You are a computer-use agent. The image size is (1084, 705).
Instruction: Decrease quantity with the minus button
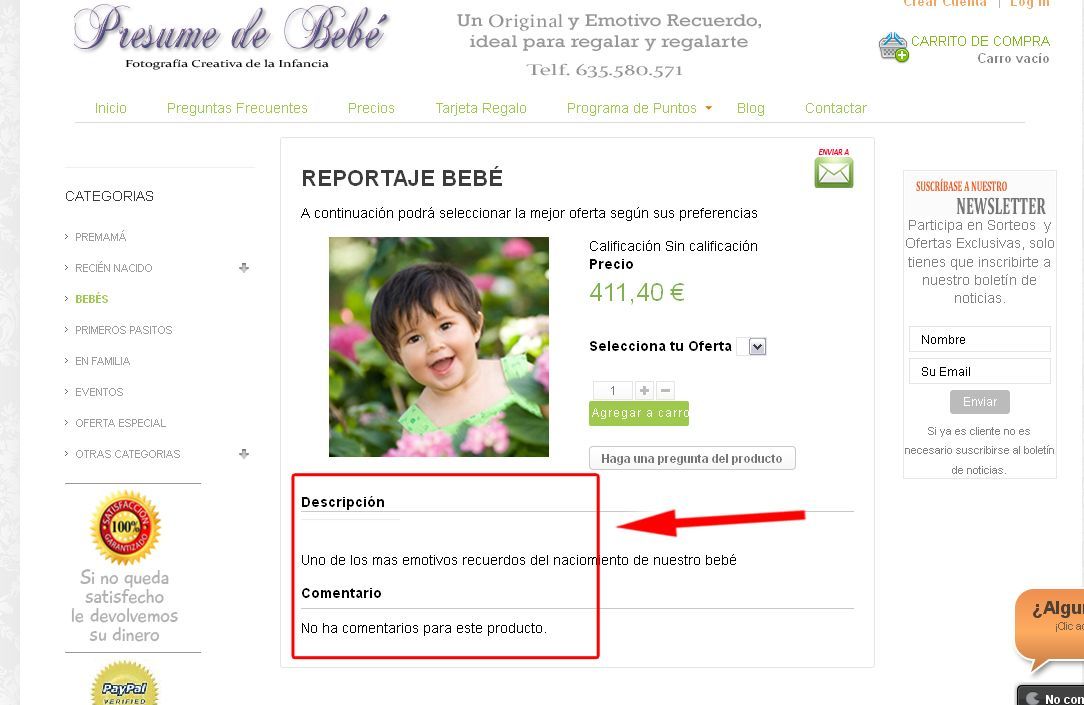(665, 391)
